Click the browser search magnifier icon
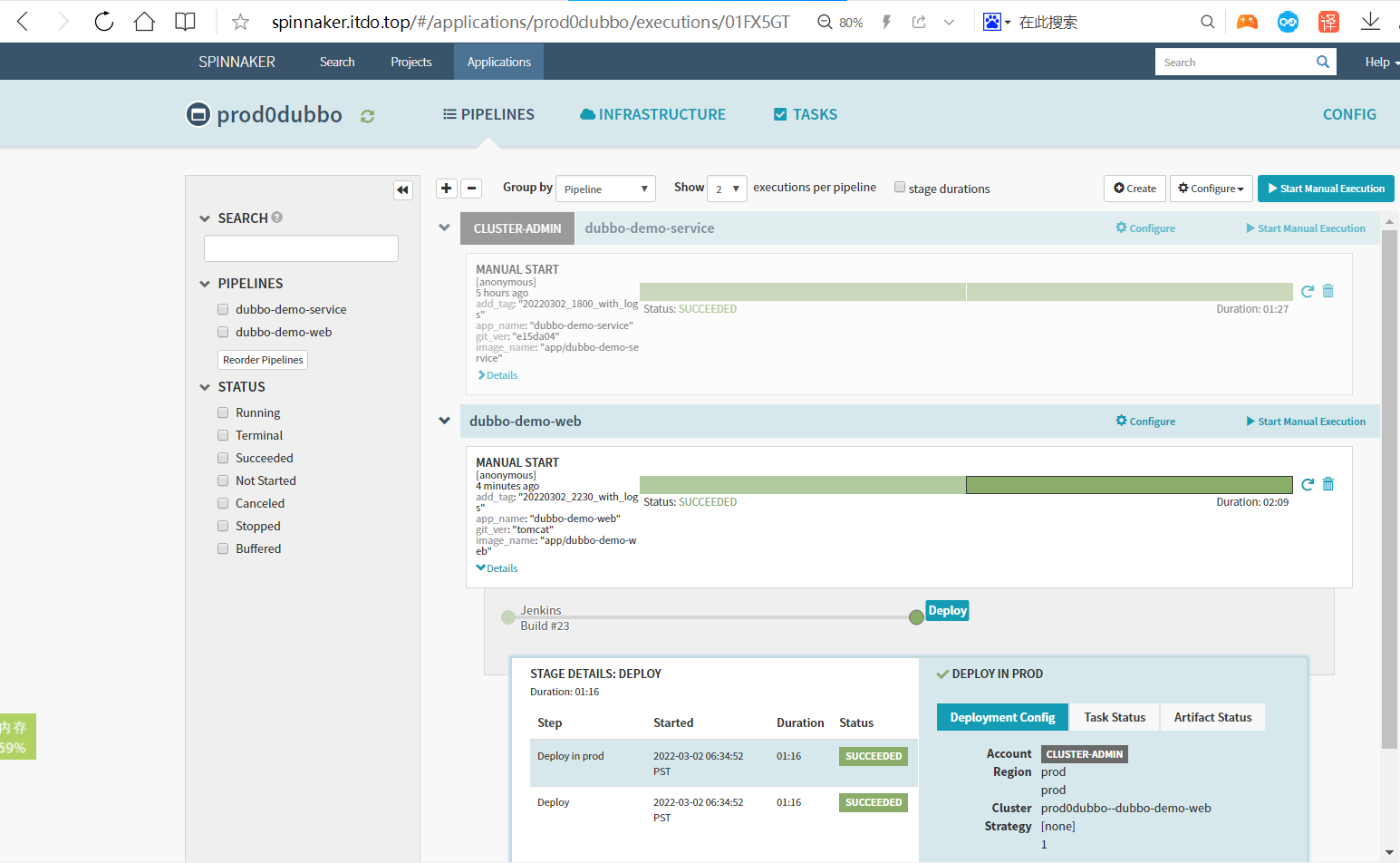This screenshot has width=1400, height=863. click(1207, 22)
